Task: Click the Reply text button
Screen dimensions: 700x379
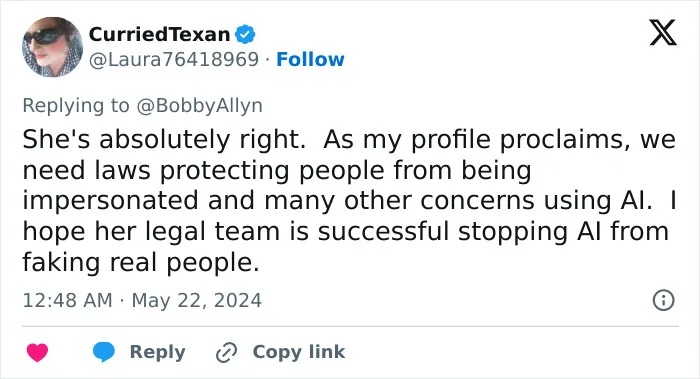Action: 157,352
